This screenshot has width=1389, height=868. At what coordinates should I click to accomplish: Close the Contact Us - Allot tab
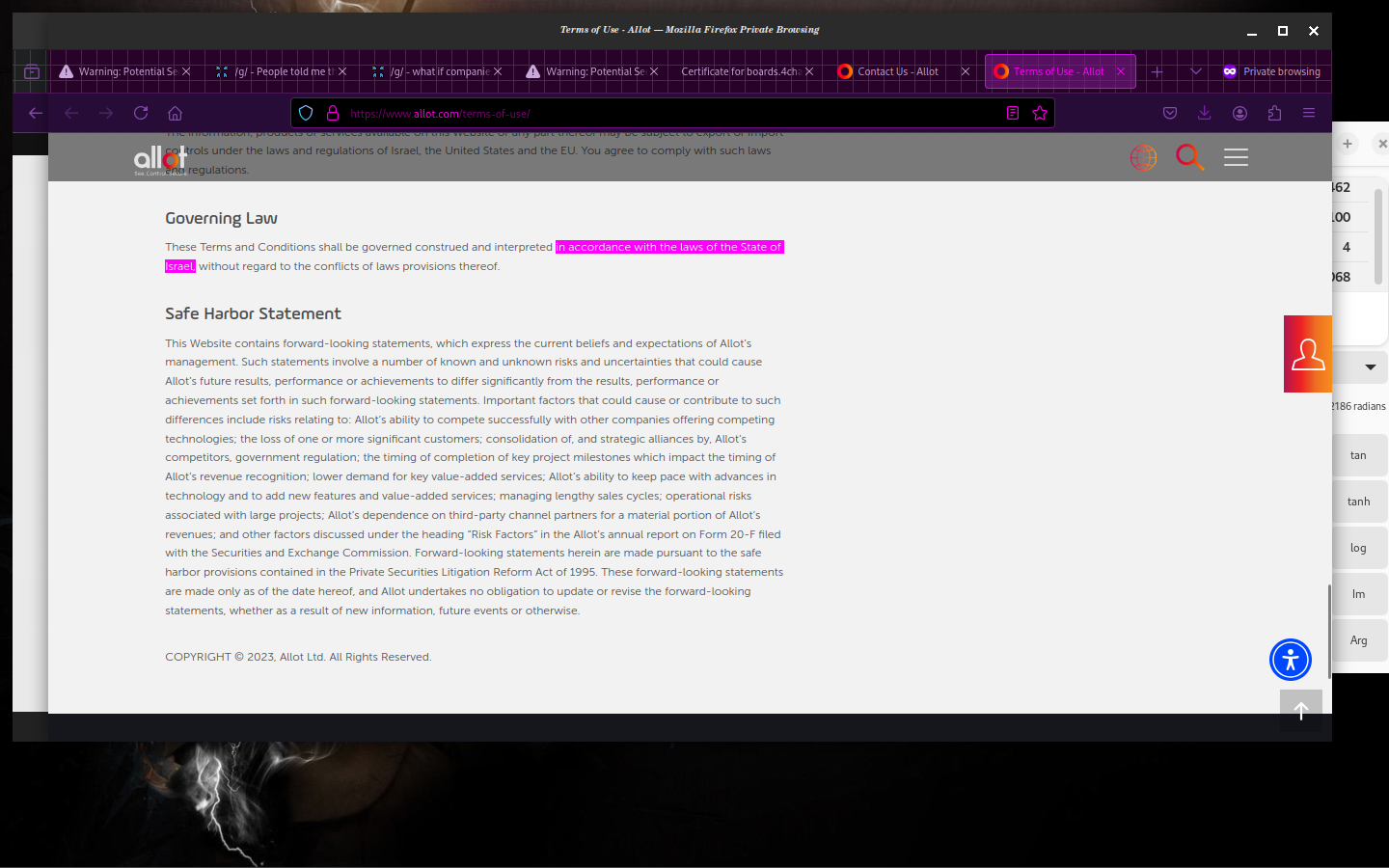[x=965, y=71]
